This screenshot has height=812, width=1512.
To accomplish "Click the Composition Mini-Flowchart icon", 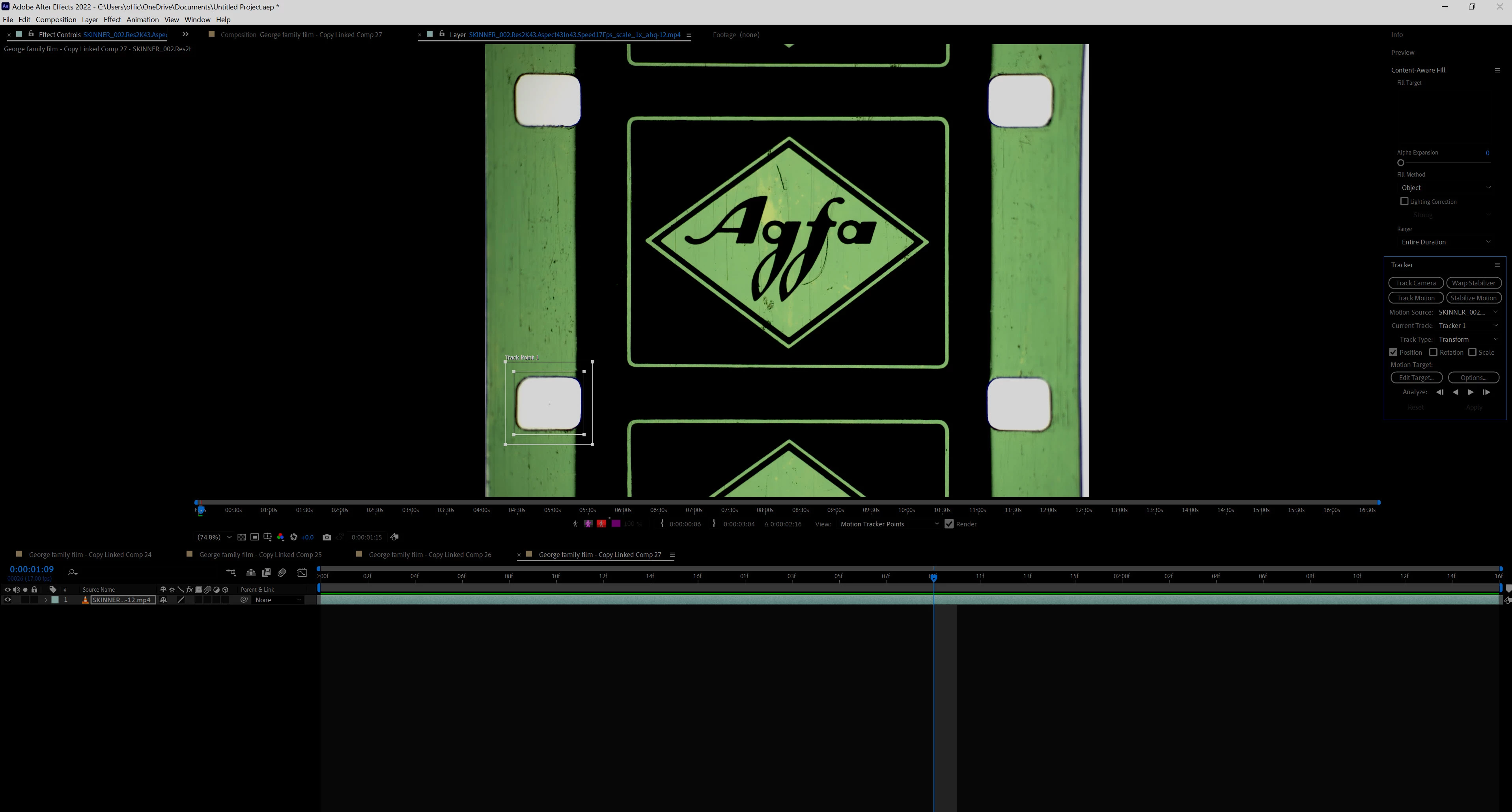I will (231, 573).
